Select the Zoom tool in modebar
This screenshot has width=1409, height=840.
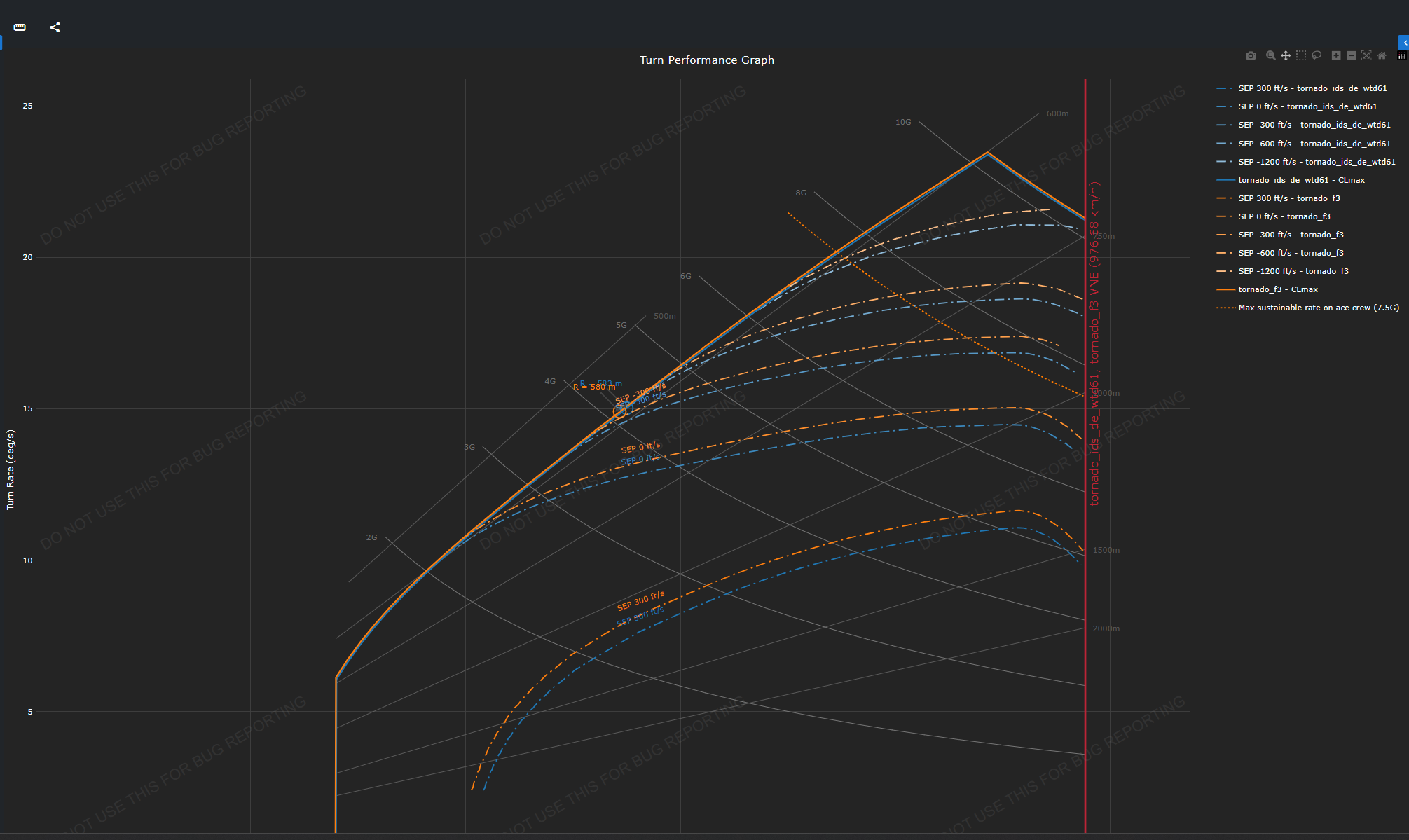pyautogui.click(x=1270, y=55)
